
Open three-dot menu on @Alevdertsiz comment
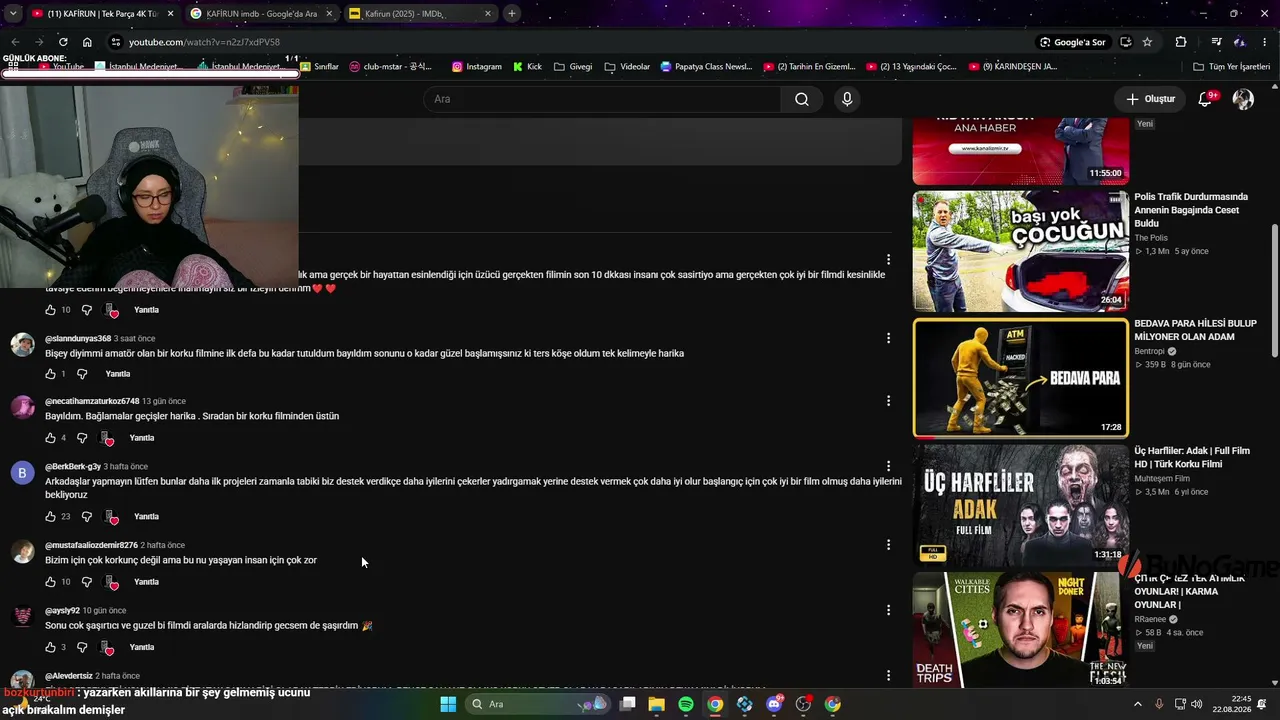pyautogui.click(x=888, y=675)
